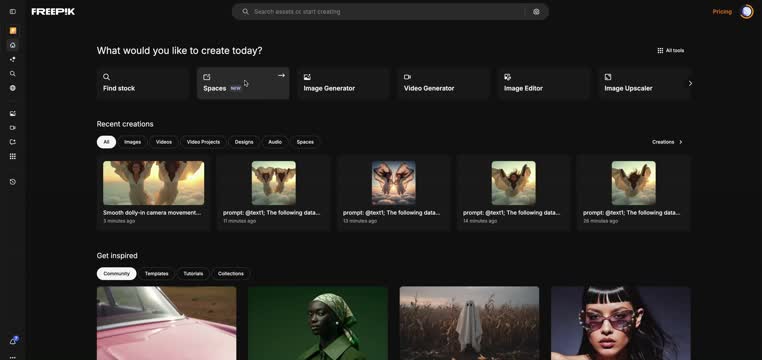Open the all tools grid sidebar icon
This screenshot has height=360, width=762.
tap(13, 156)
